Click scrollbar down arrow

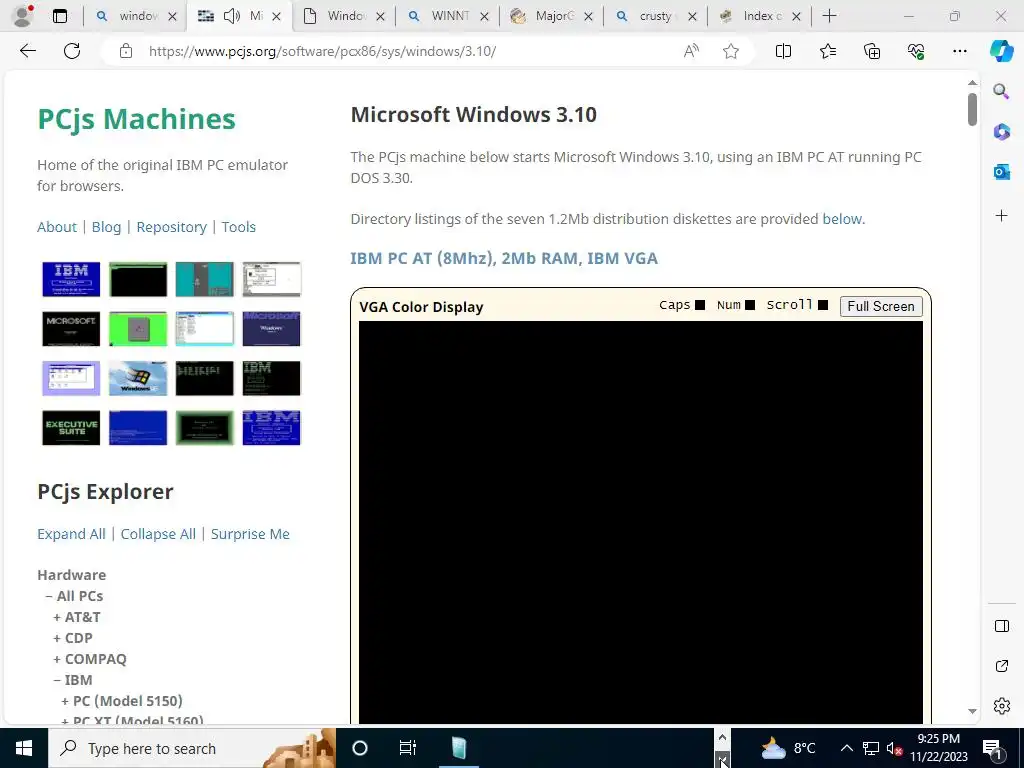(972, 711)
